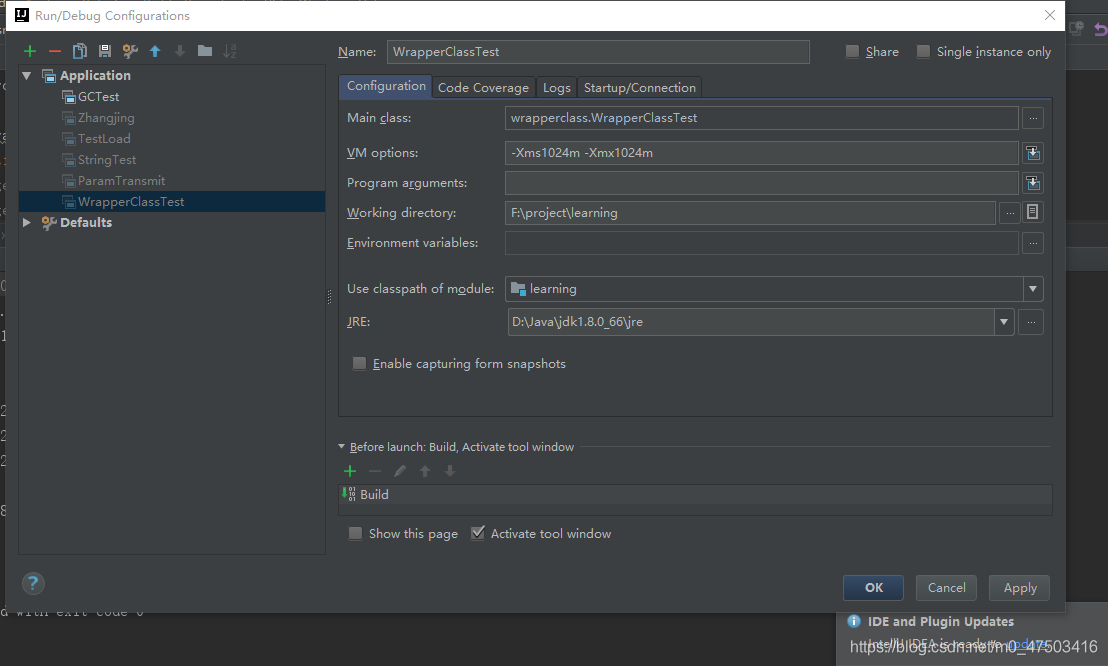Expand the Defaults tree node
This screenshot has width=1108, height=666.
[26, 222]
